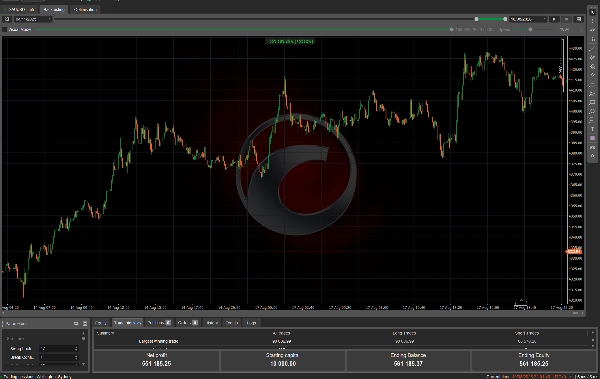Click the start handle of date range slider
This screenshot has width=600, height=379.
coord(476,19)
